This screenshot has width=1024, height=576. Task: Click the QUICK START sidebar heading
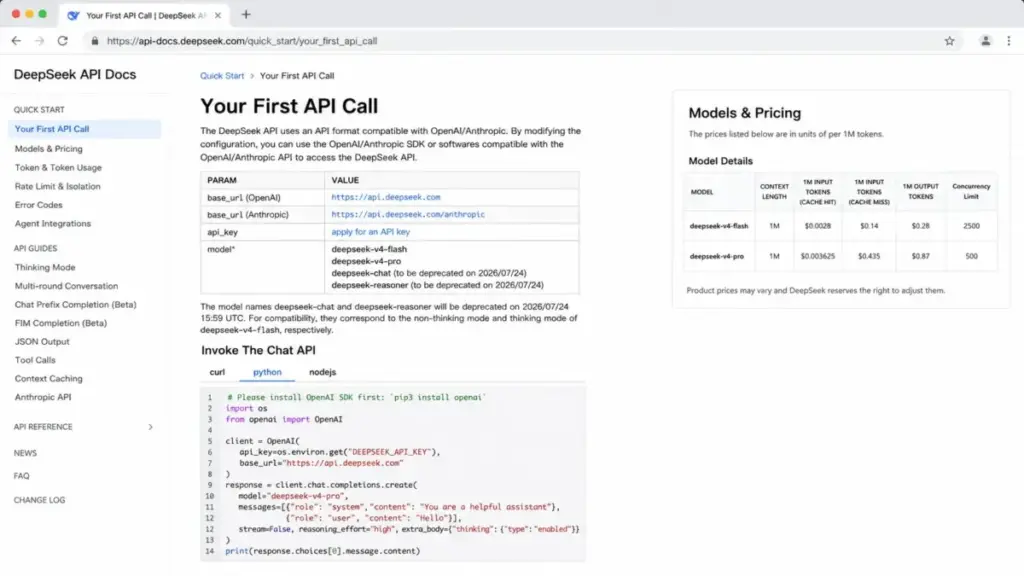(x=39, y=110)
